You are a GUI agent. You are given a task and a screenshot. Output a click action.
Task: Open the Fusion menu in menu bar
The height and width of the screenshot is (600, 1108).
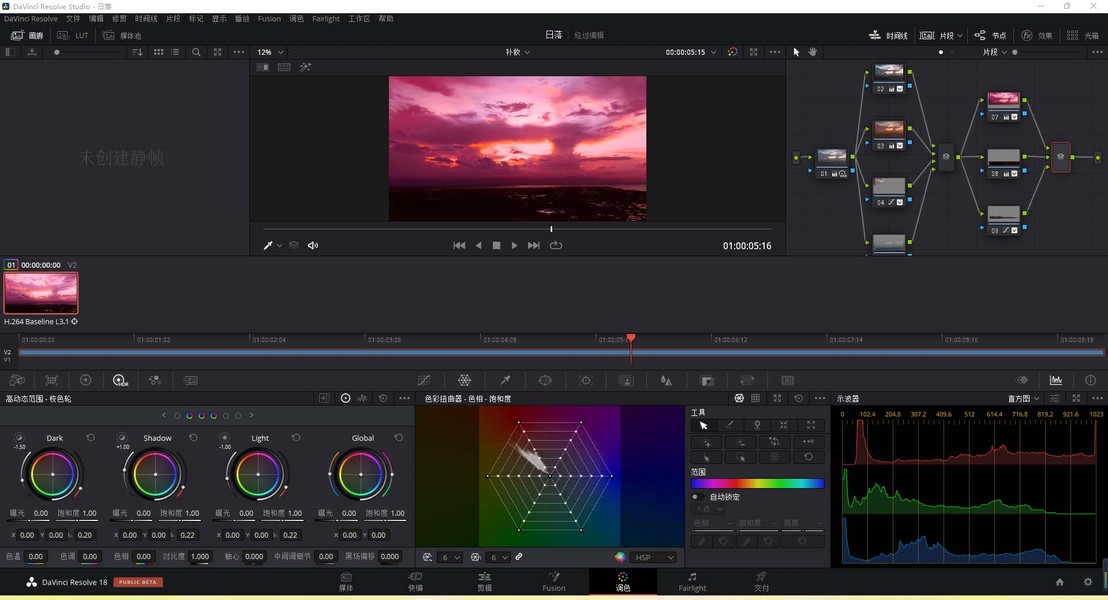(x=269, y=19)
